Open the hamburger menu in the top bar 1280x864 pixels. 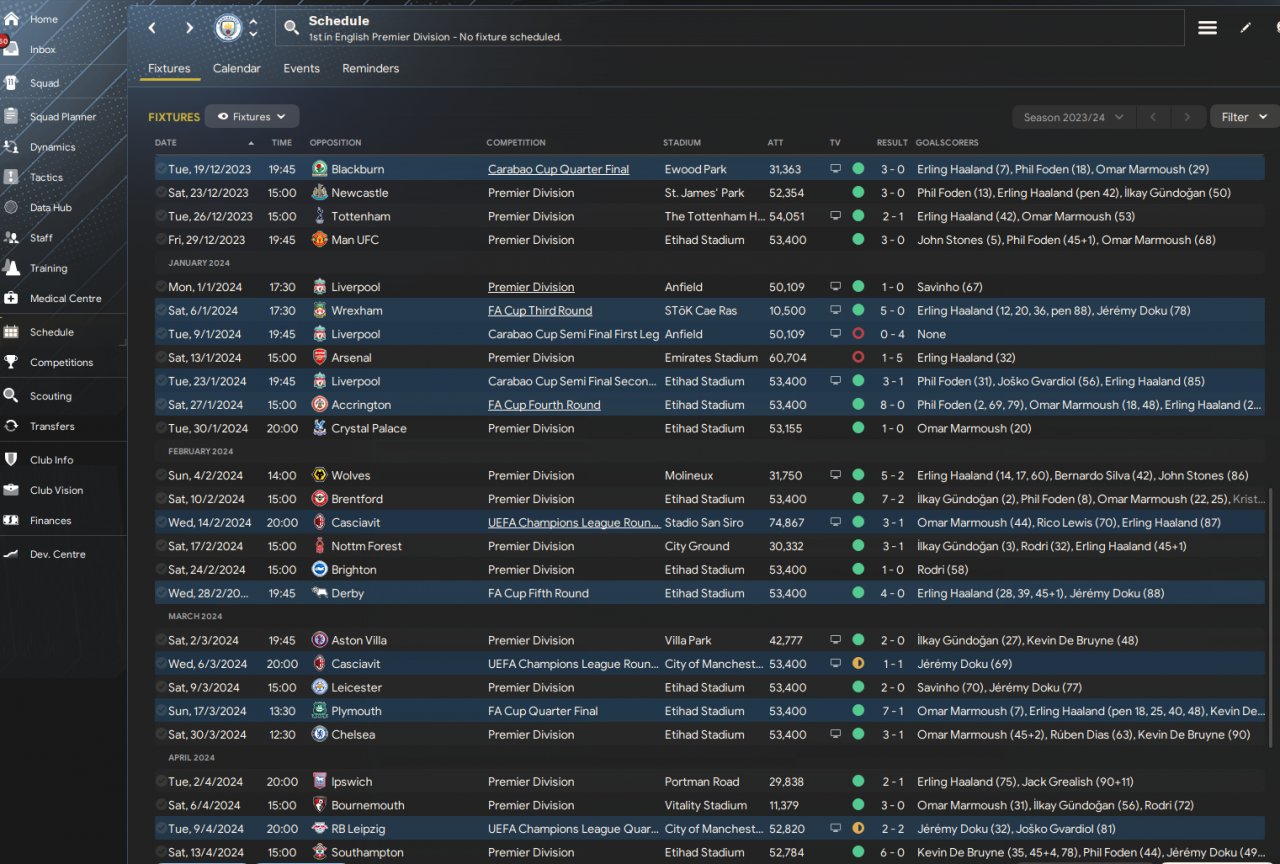(1208, 28)
